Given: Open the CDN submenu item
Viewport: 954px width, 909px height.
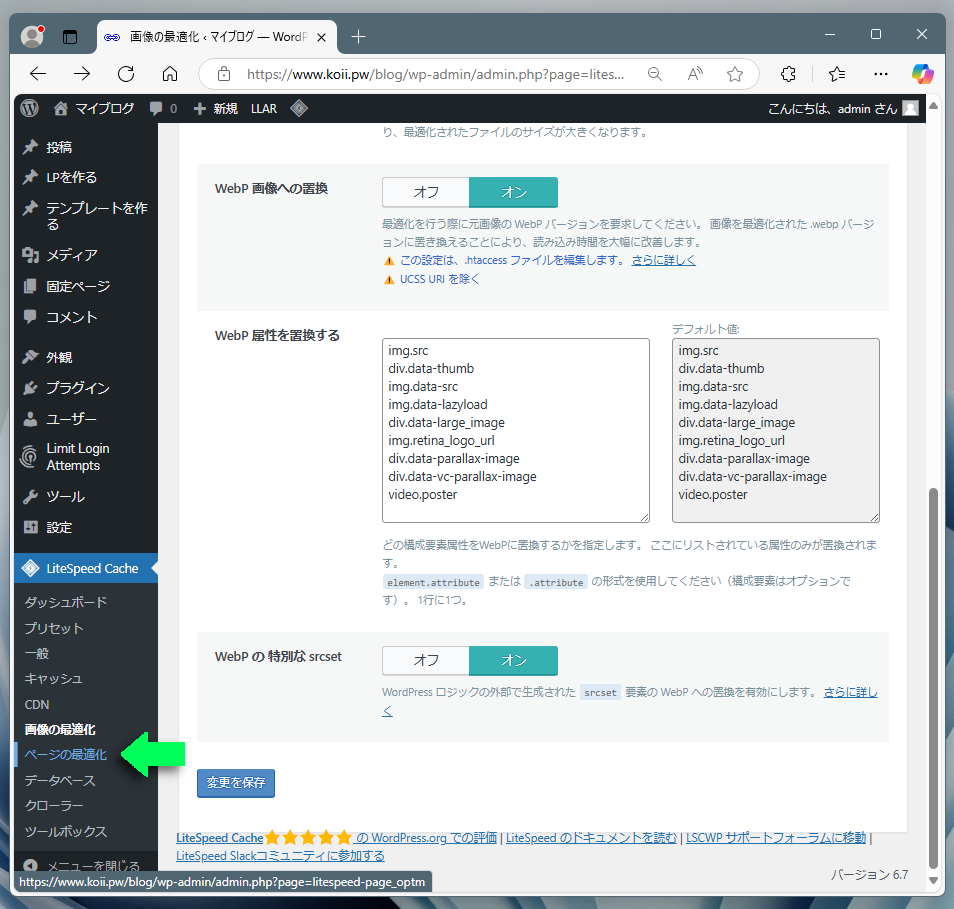Looking at the screenshot, I should (x=37, y=705).
